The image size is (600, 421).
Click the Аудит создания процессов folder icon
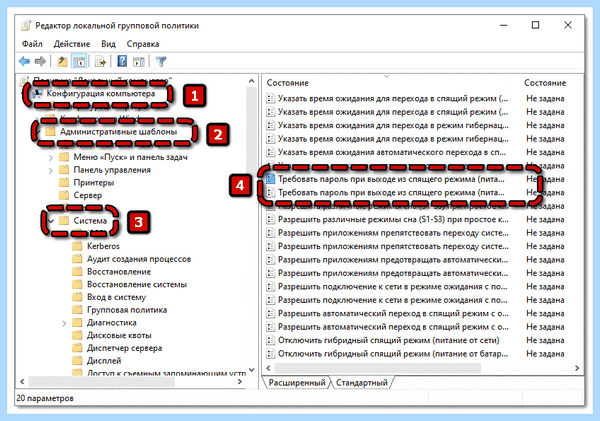point(77,259)
